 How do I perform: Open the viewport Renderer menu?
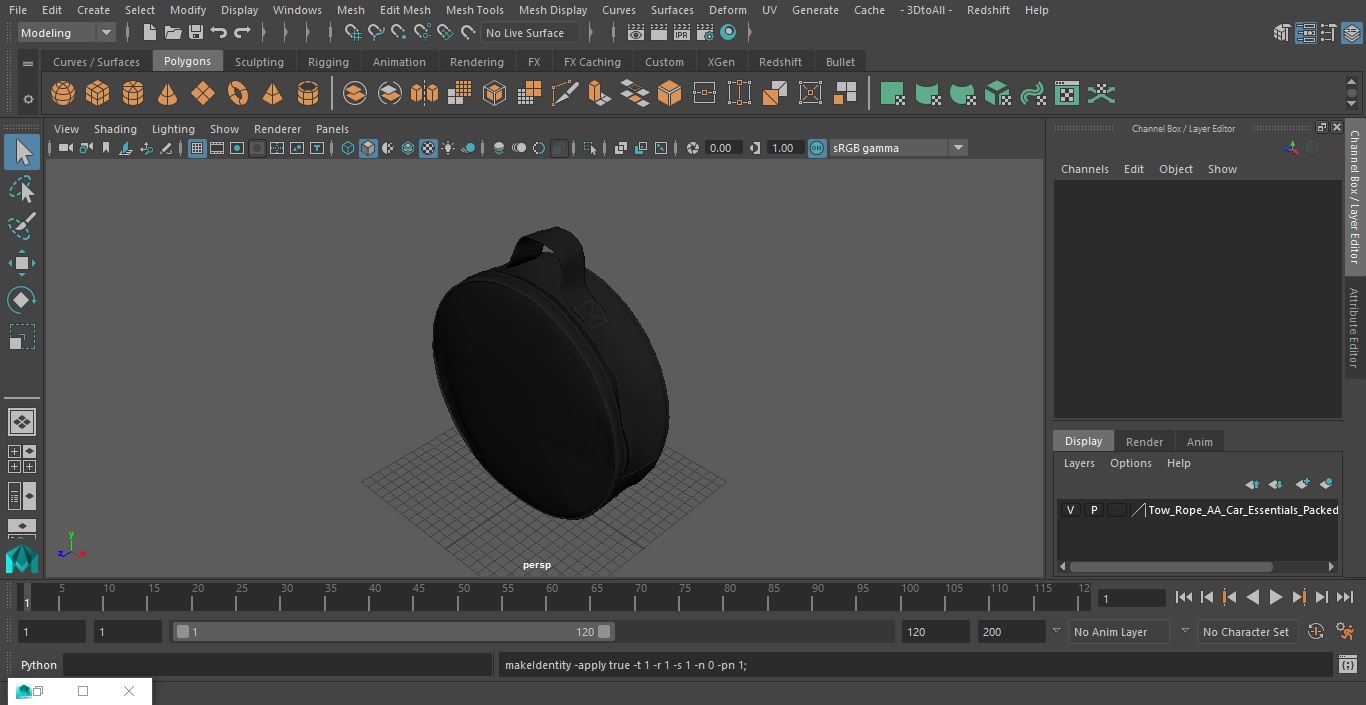point(277,129)
